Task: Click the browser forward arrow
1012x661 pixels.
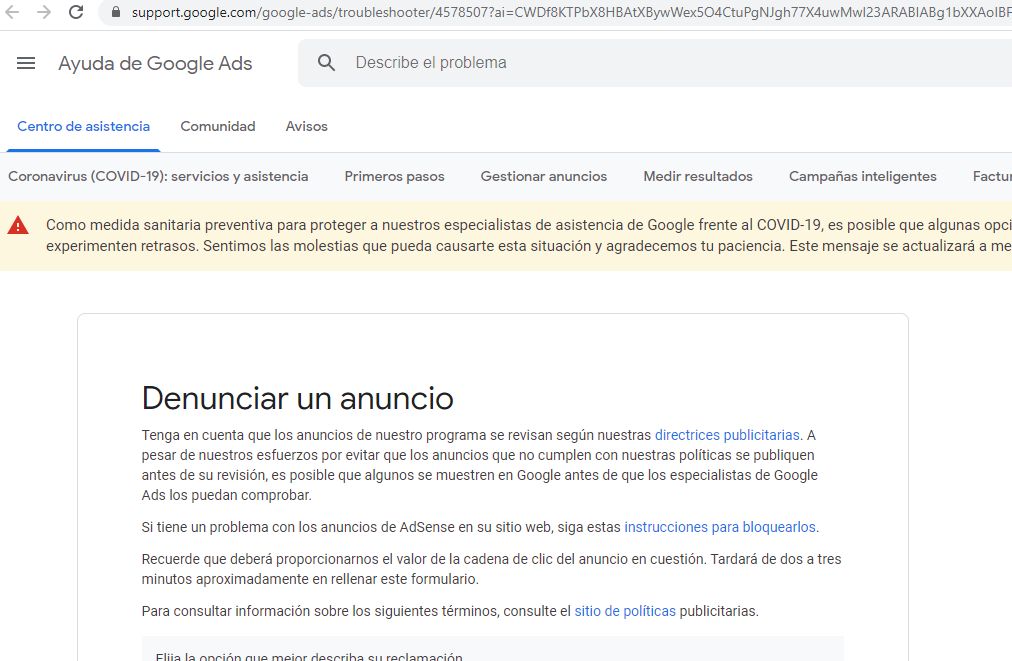Action: [x=44, y=12]
